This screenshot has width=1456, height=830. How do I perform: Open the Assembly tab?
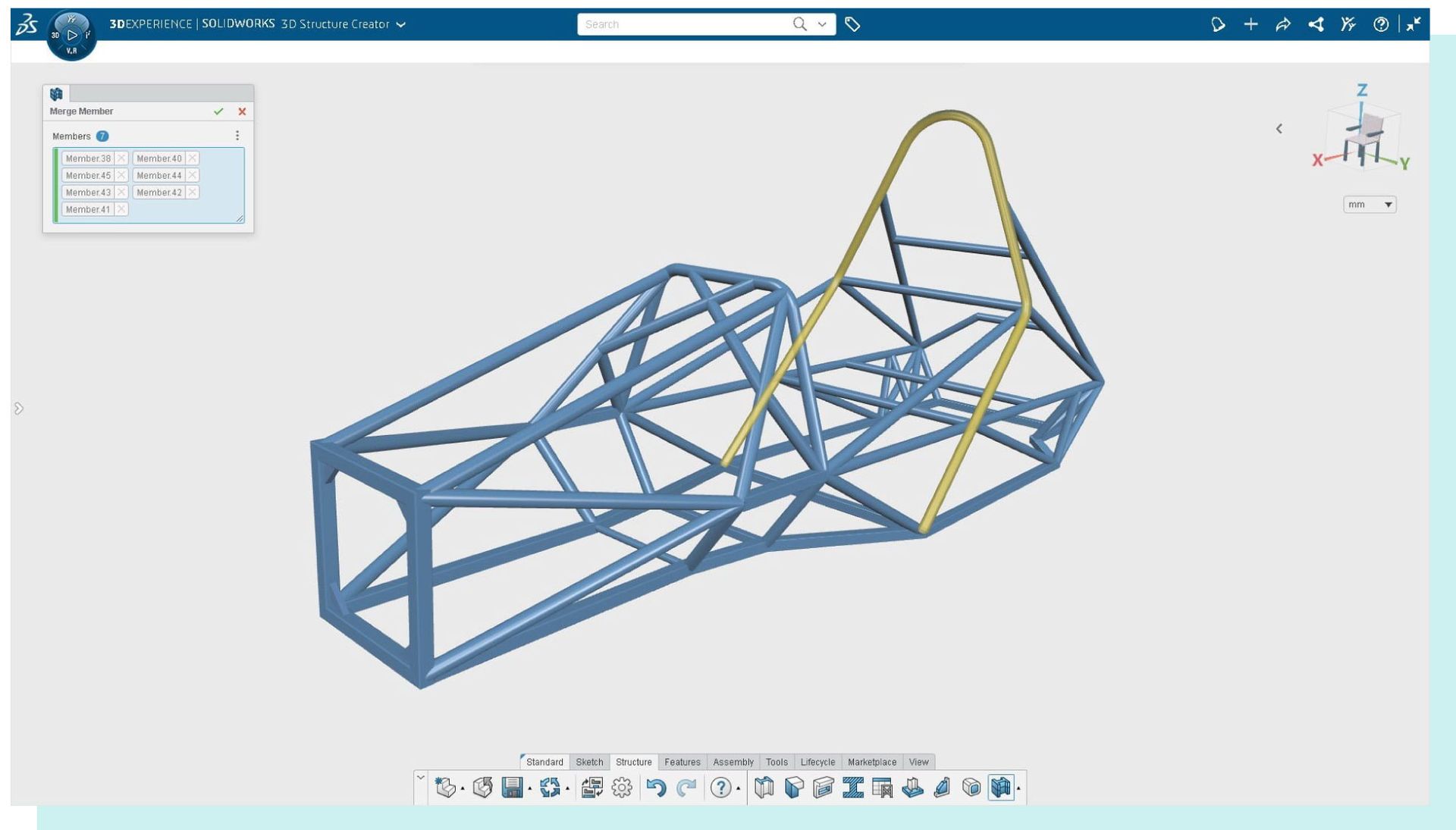coord(733,763)
